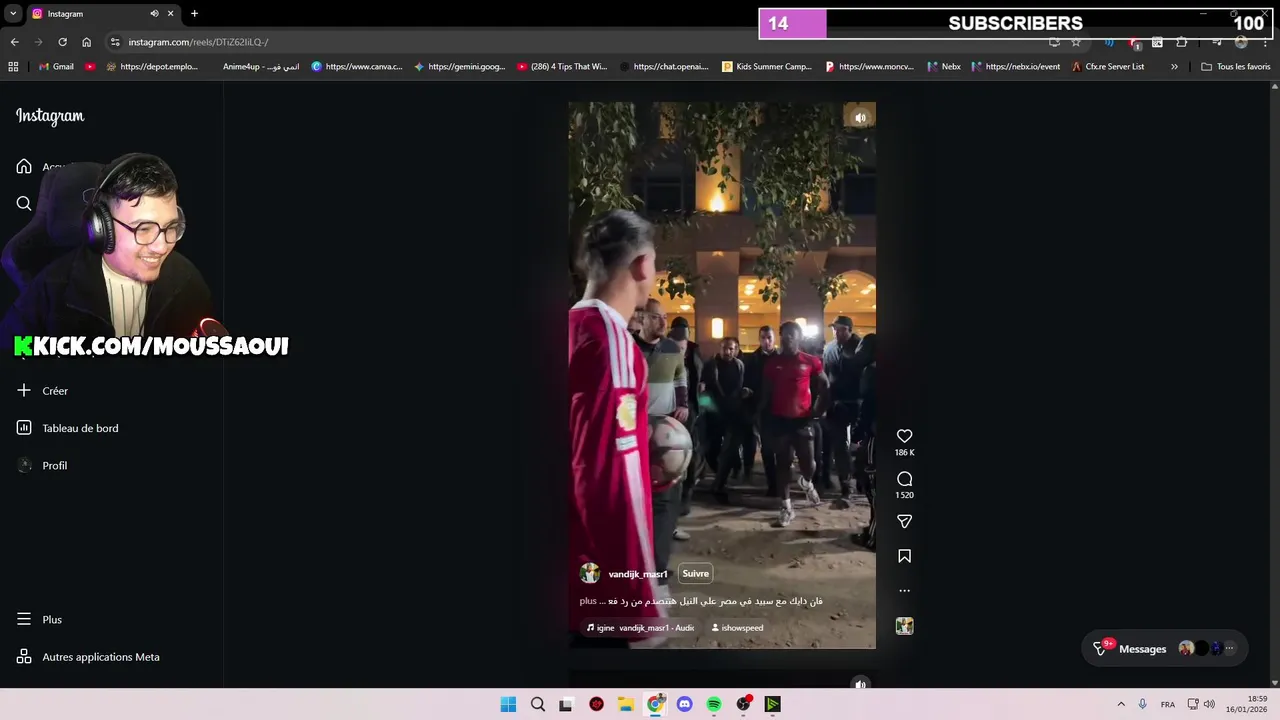The width and height of the screenshot is (1280, 720).
Task: Open the reel's audio thumbnail
Action: (x=904, y=626)
